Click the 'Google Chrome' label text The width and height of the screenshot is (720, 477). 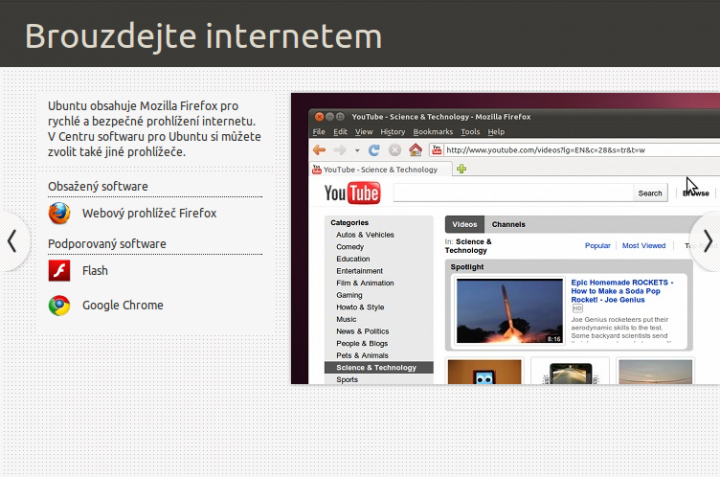pyautogui.click(x=123, y=305)
